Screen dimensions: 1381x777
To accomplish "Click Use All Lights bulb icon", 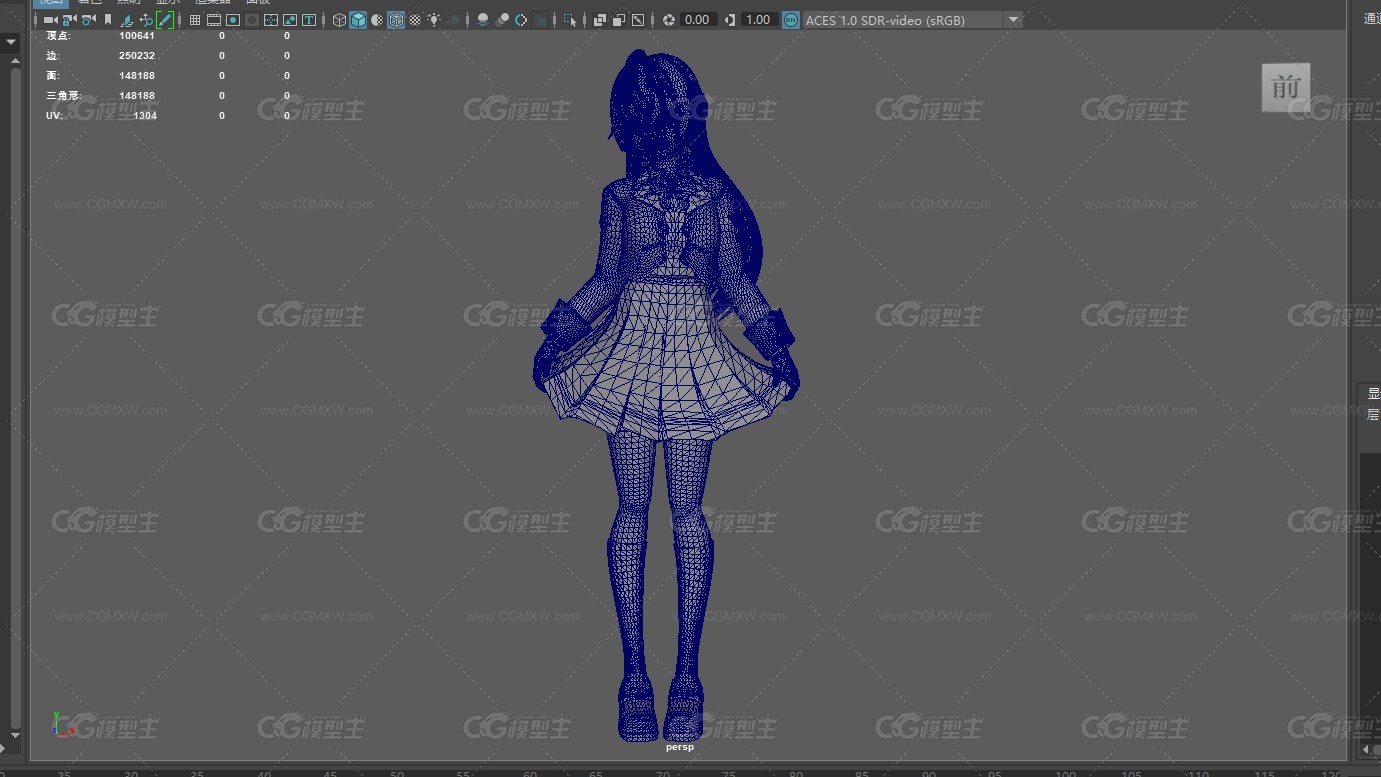I will tap(434, 20).
